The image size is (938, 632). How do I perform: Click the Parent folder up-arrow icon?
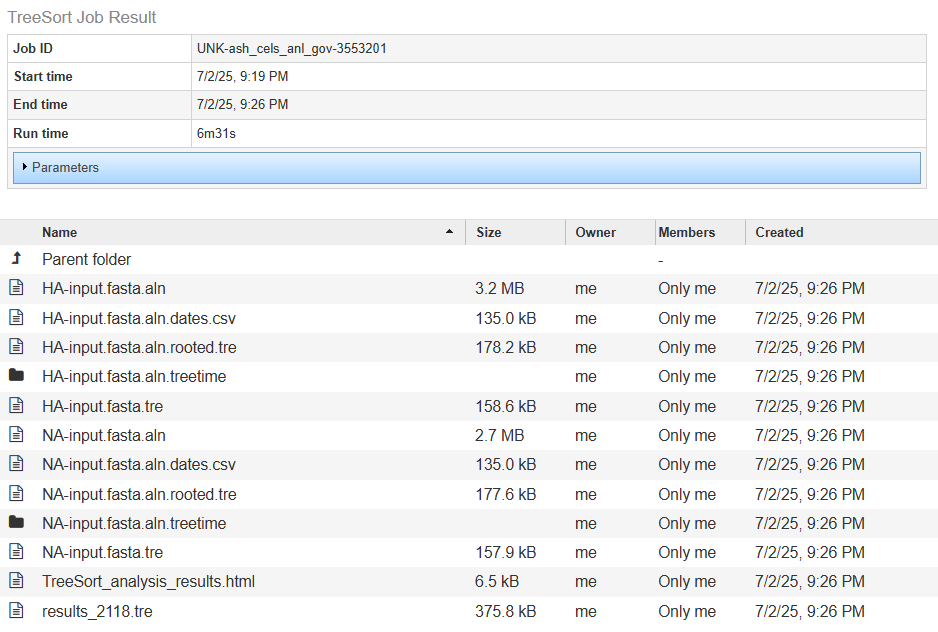(x=17, y=258)
